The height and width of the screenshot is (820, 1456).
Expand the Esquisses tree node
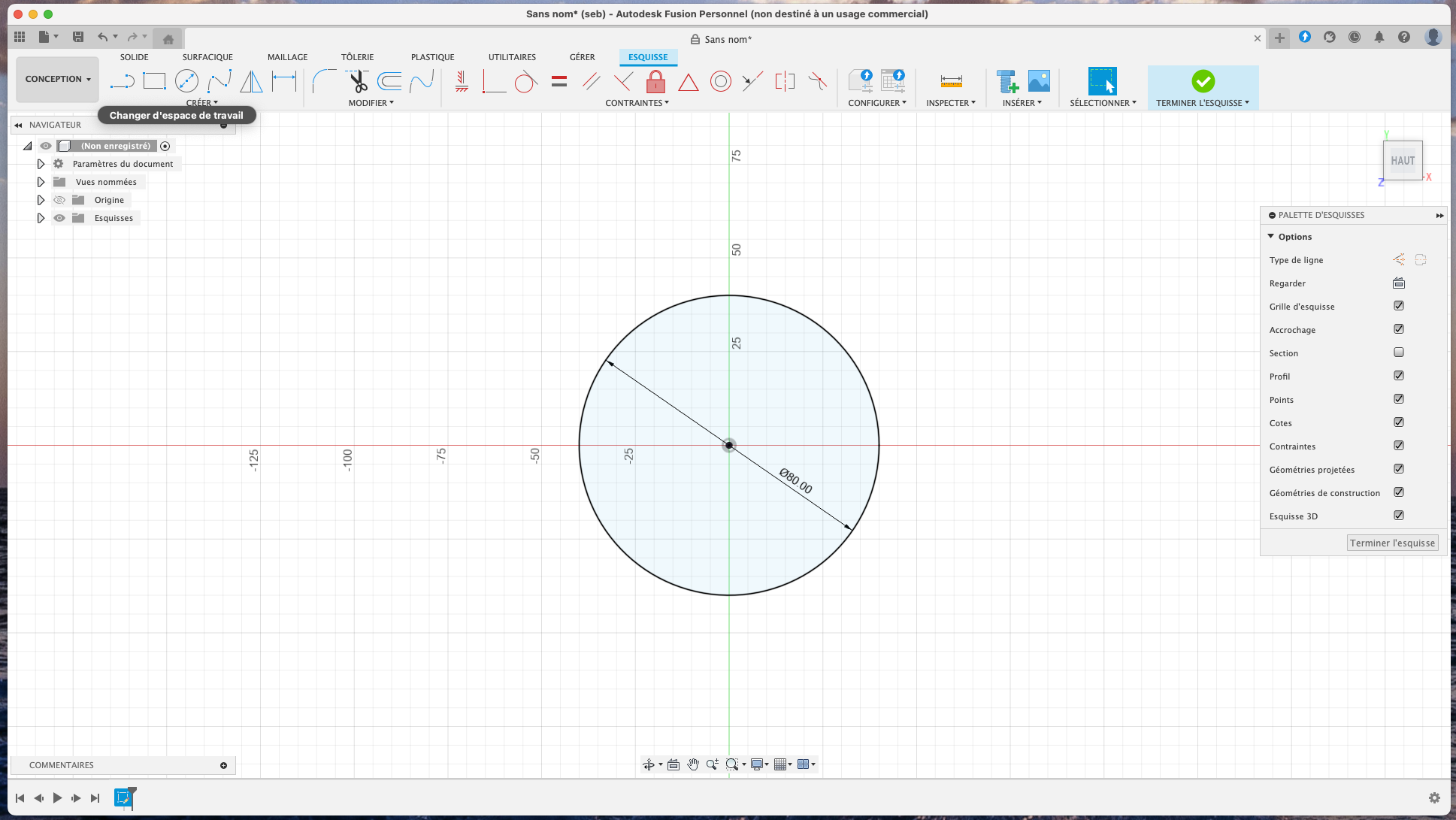41,218
